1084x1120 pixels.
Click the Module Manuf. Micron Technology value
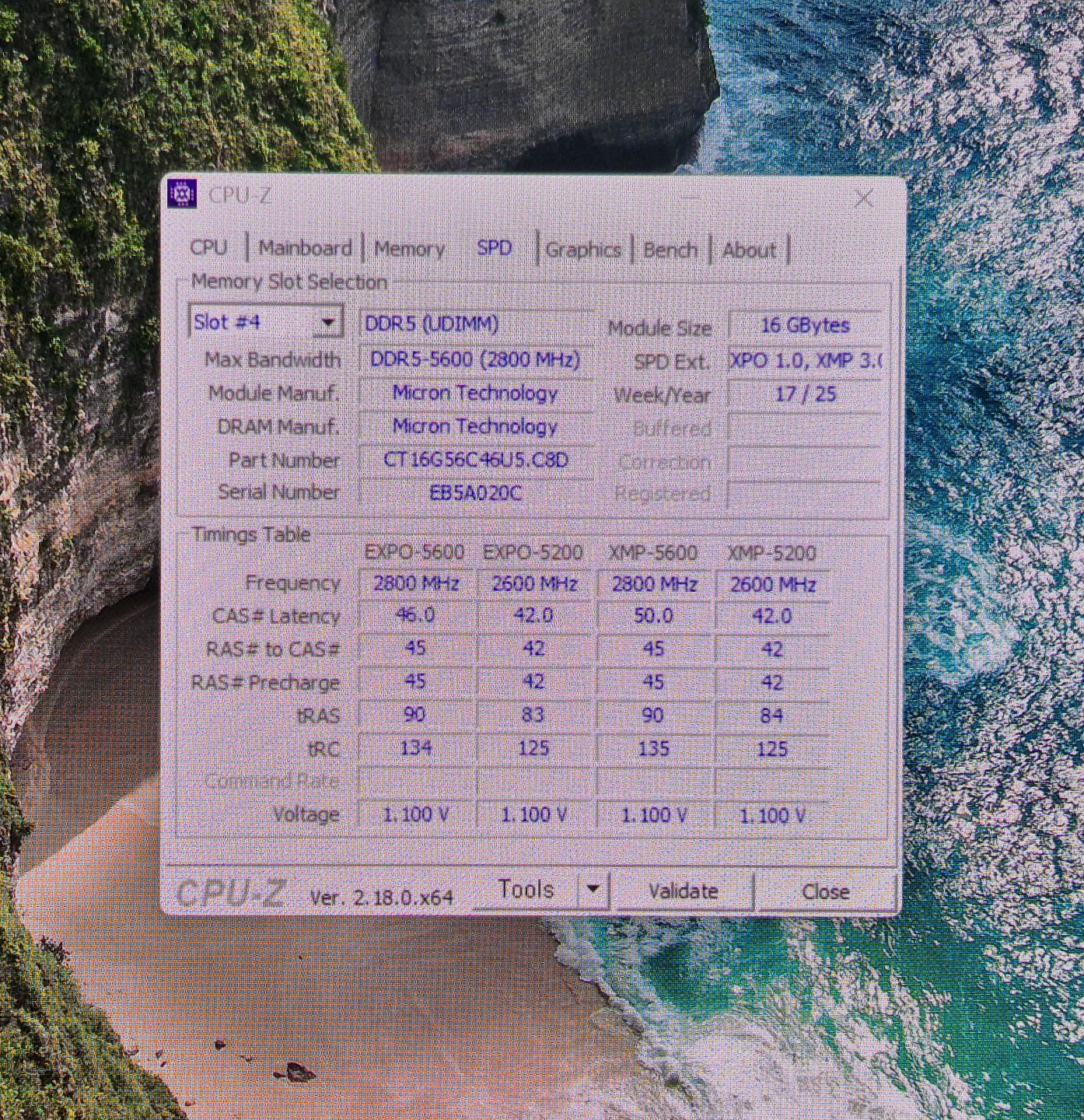pyautogui.click(x=476, y=393)
